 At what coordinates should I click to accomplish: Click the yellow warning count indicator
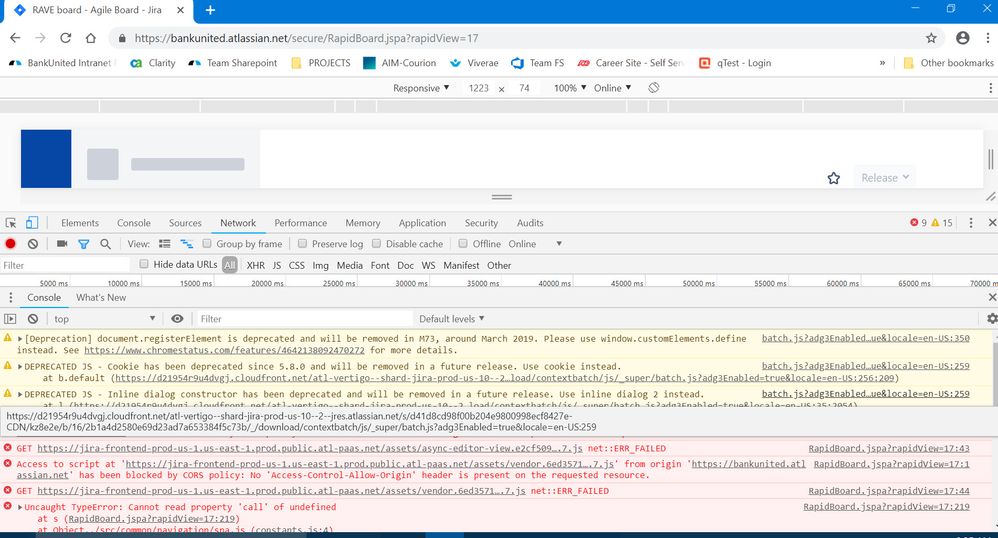[942, 223]
